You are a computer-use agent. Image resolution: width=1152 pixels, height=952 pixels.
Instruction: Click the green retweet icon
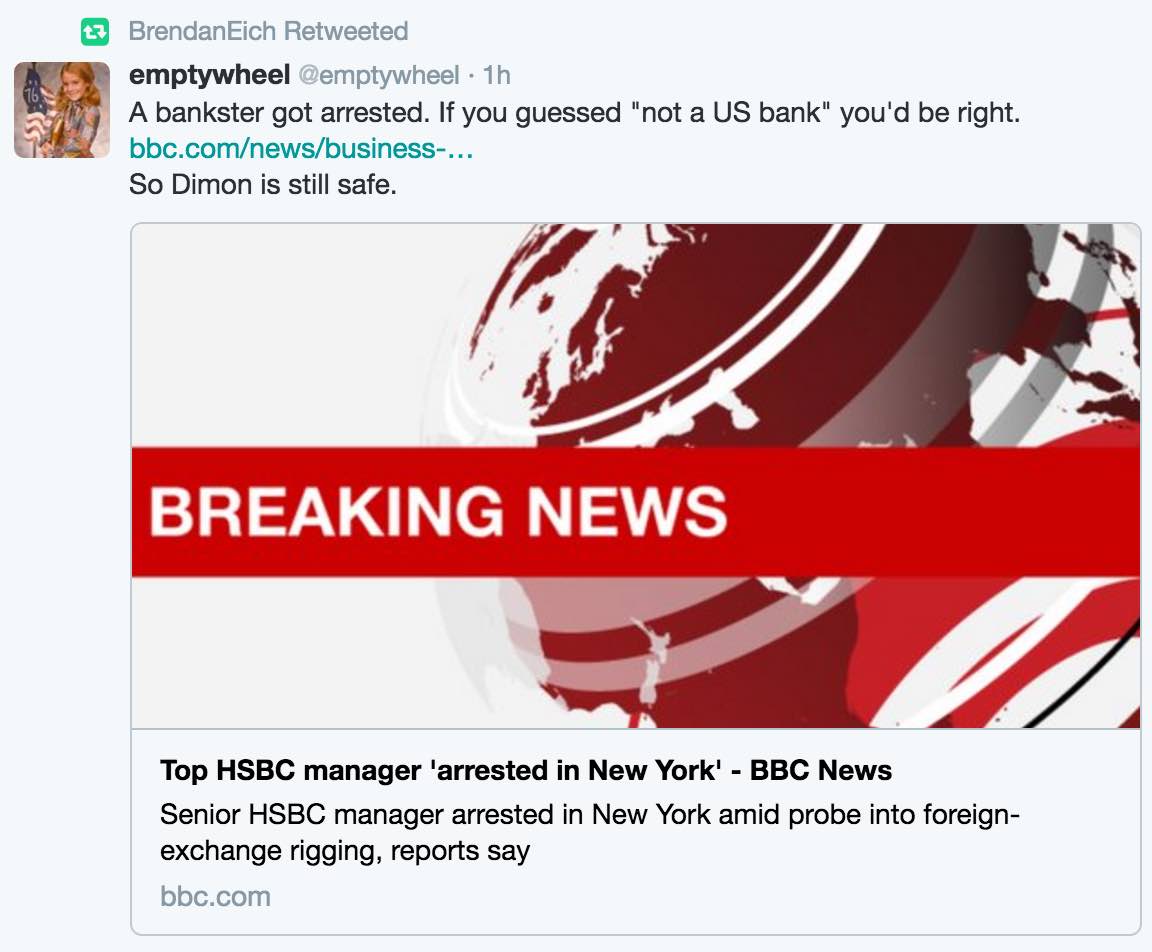(x=94, y=32)
